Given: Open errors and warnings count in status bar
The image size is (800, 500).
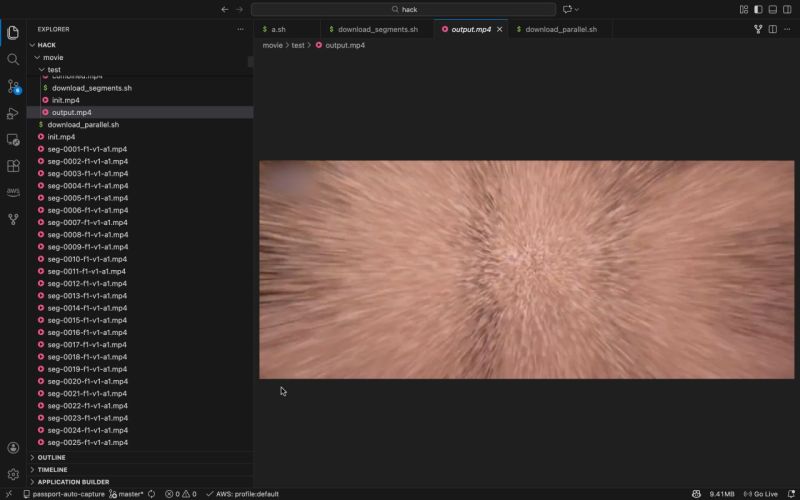Looking at the screenshot, I should 181,494.
